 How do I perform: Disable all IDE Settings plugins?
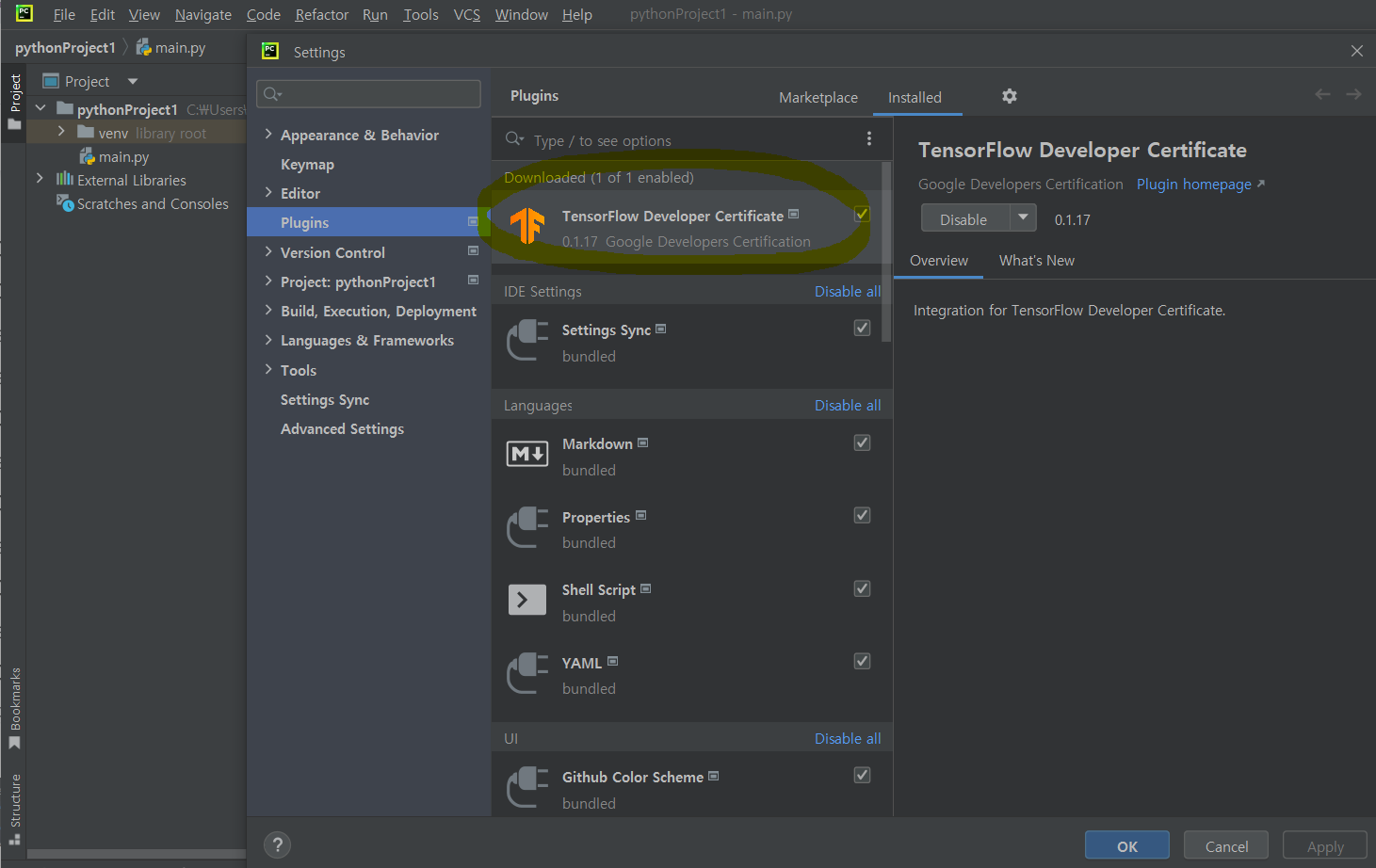(x=847, y=291)
